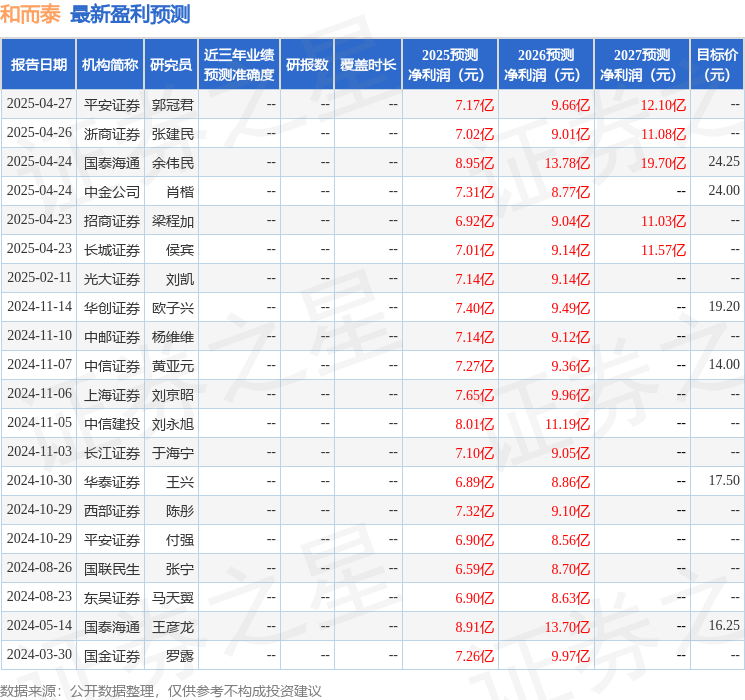Screen dimensions: 745x700
Task: Click analyst 余伟民 in the 国泰海通 row
Action: [x=173, y=163]
